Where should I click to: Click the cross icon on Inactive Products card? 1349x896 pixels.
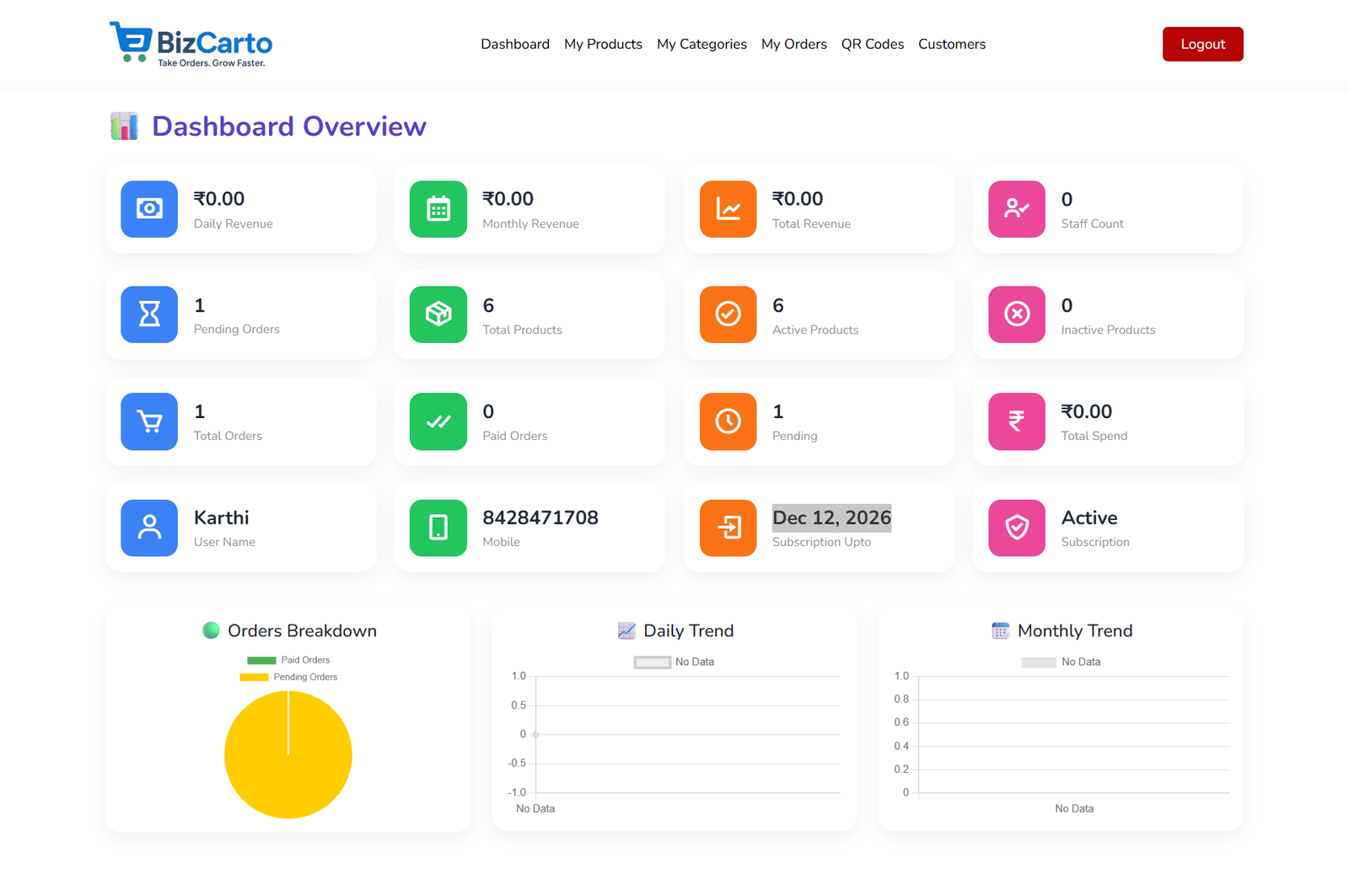point(1016,315)
